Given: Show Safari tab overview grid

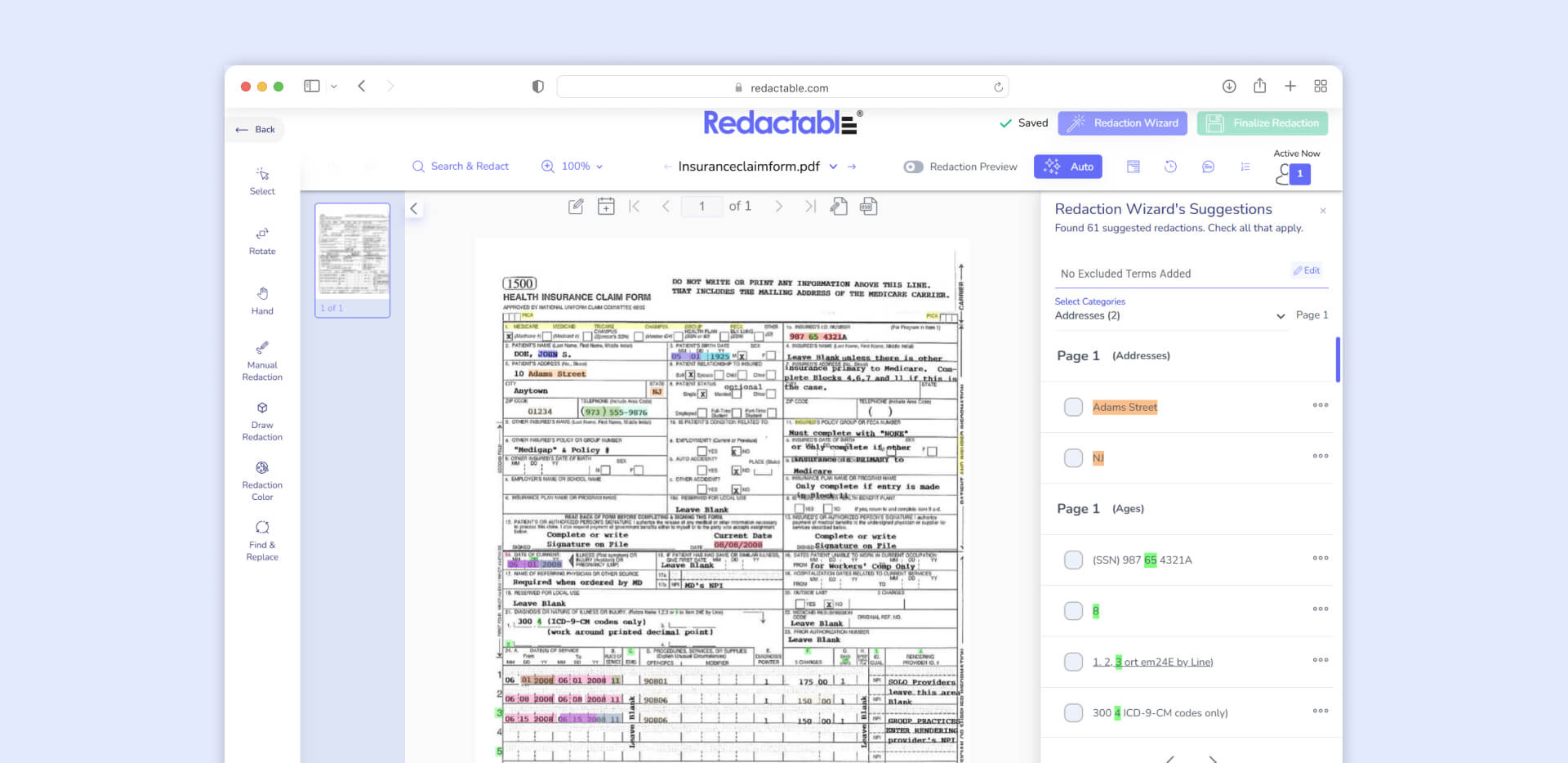Looking at the screenshot, I should click(1321, 86).
